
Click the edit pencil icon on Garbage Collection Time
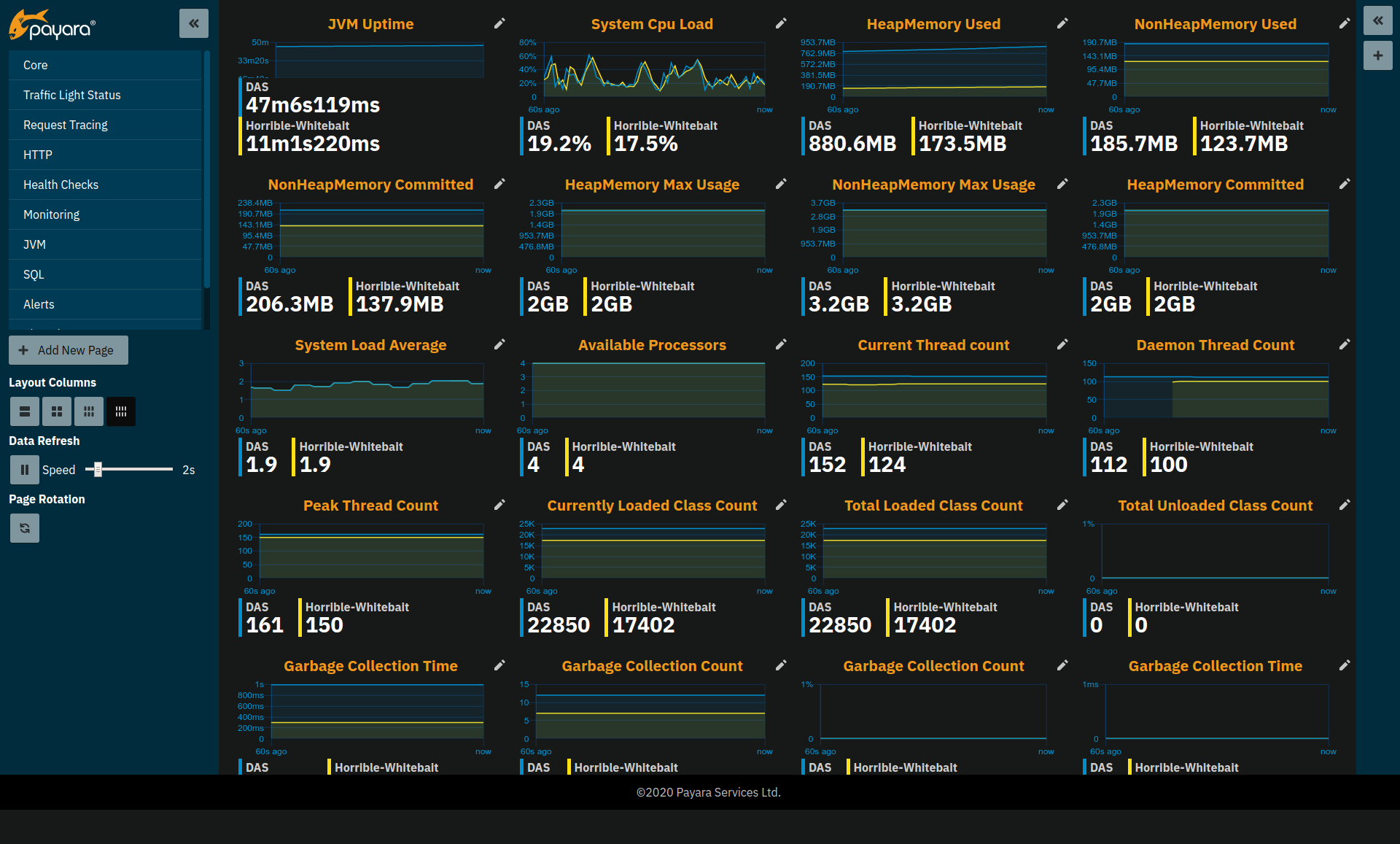coord(500,665)
